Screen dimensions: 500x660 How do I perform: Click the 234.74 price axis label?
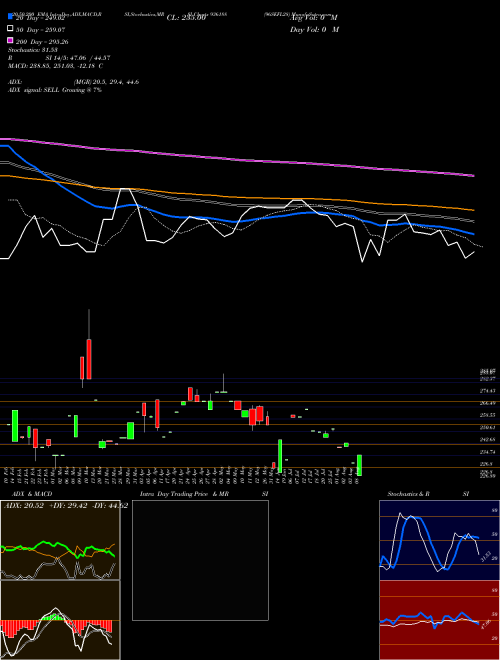coord(489,452)
